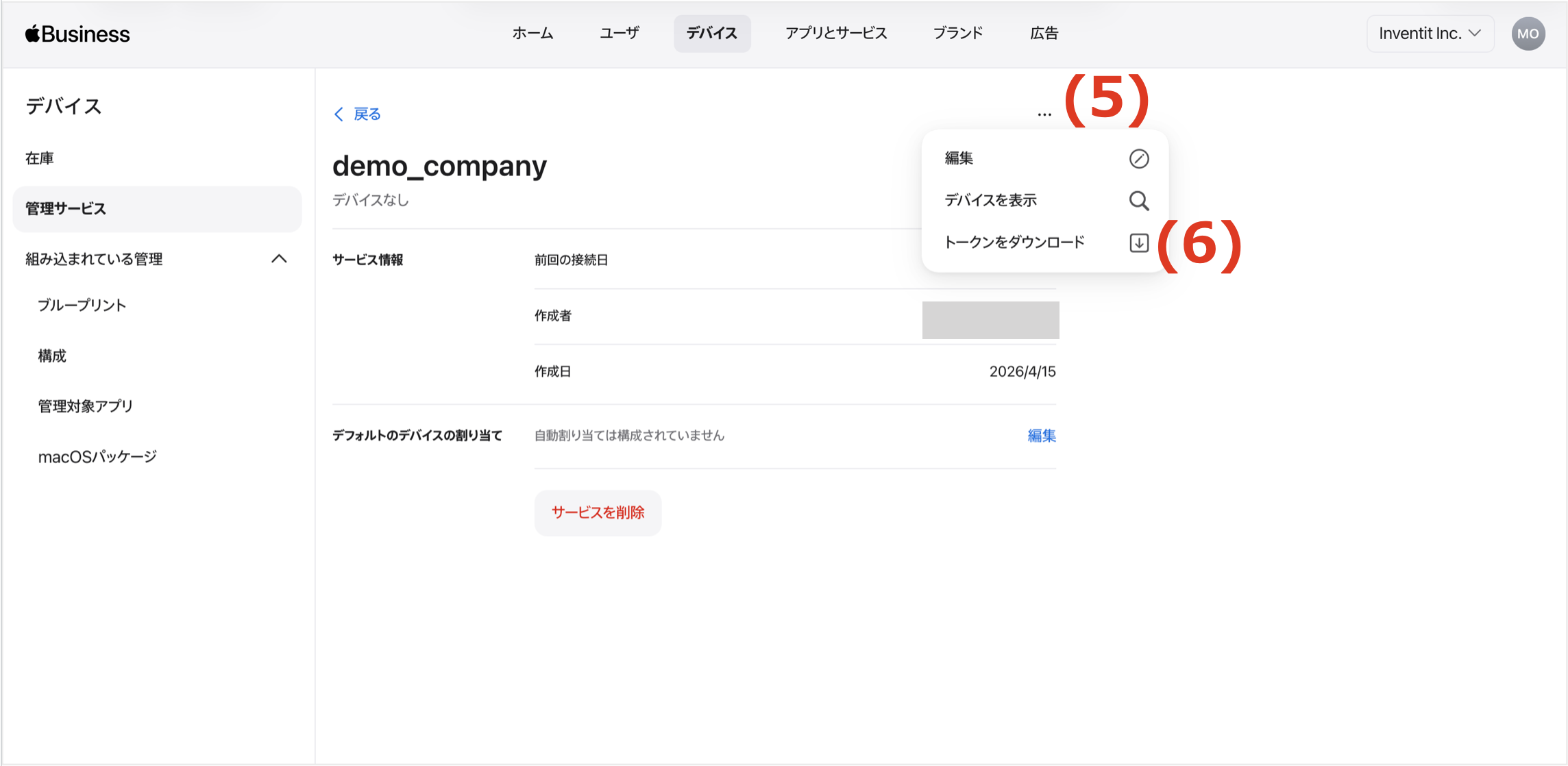Viewport: 1568px width, 766px height.
Task: Click the pencil edit icon in menu
Action: (1138, 158)
